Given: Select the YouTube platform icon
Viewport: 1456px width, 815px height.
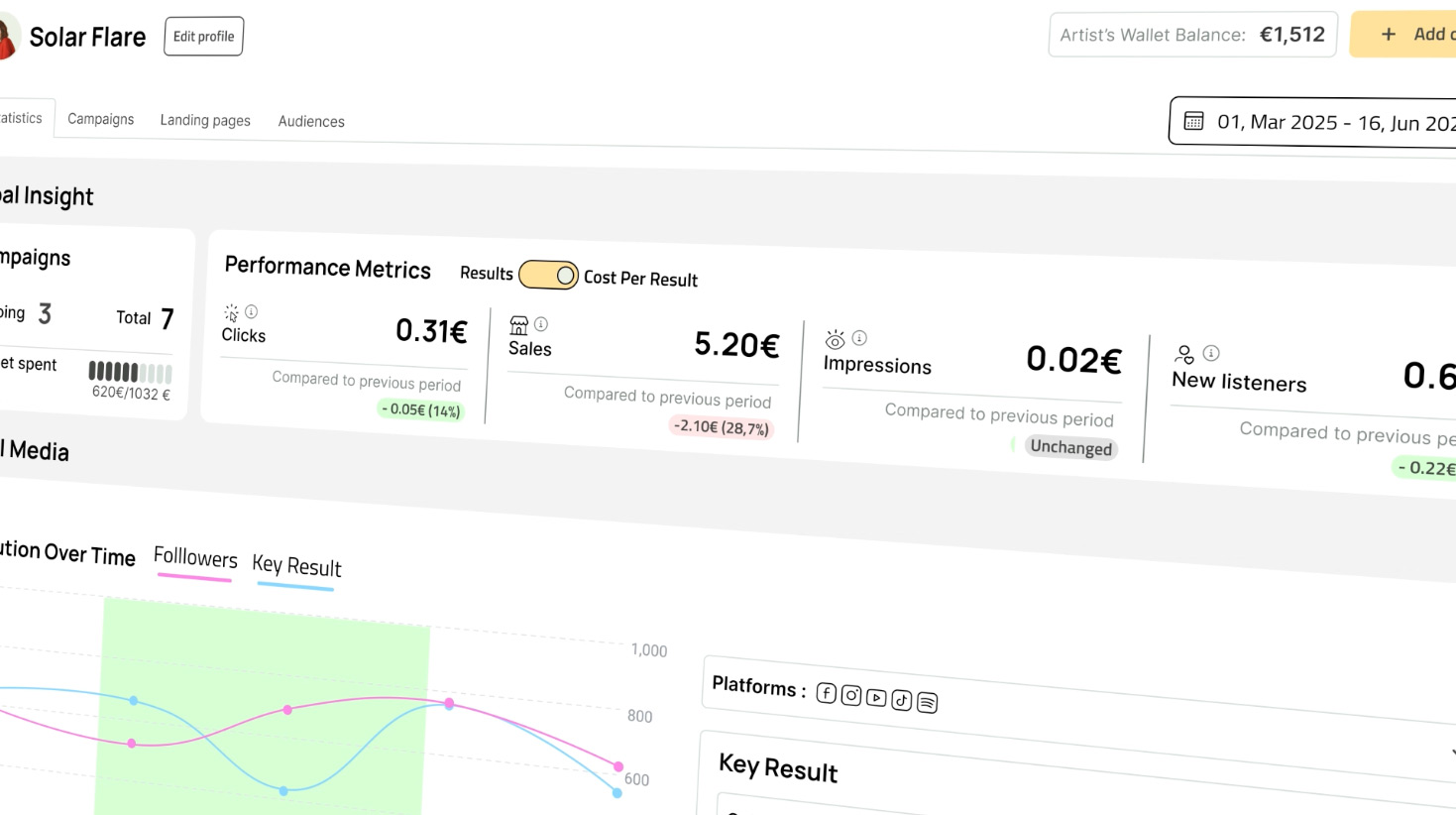Looking at the screenshot, I should coord(876,697).
